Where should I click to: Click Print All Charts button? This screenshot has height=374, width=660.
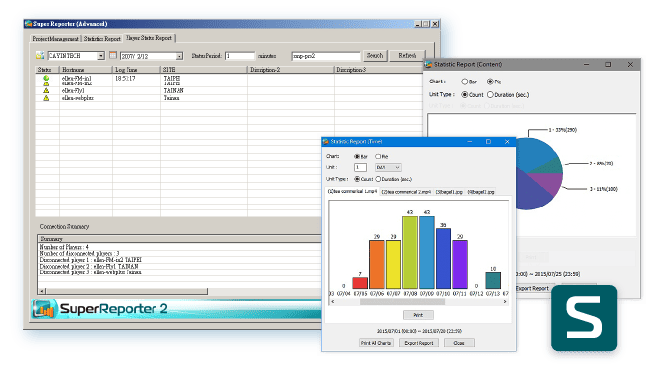pyautogui.click(x=376, y=343)
